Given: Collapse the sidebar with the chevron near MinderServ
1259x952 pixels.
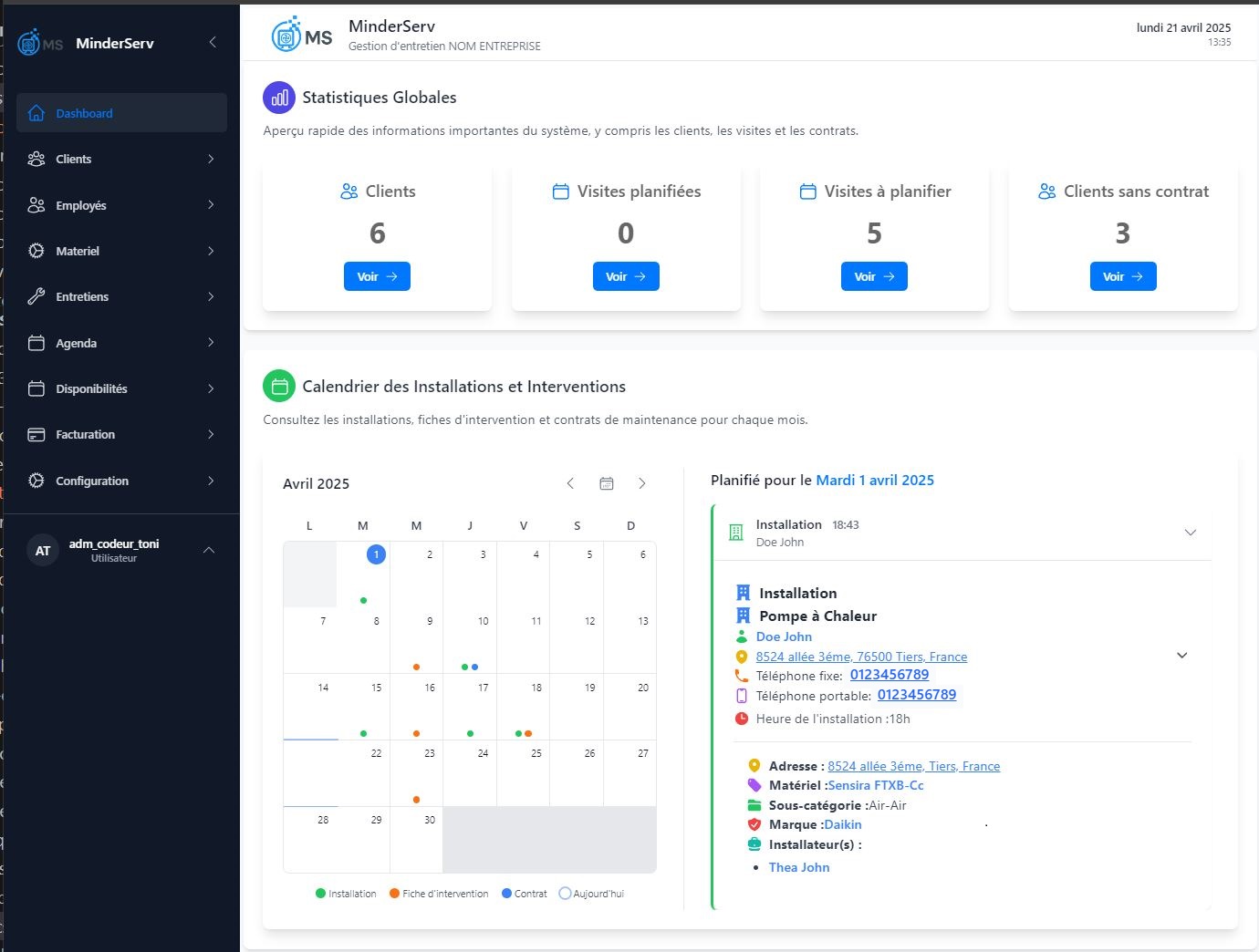Looking at the screenshot, I should click(213, 42).
